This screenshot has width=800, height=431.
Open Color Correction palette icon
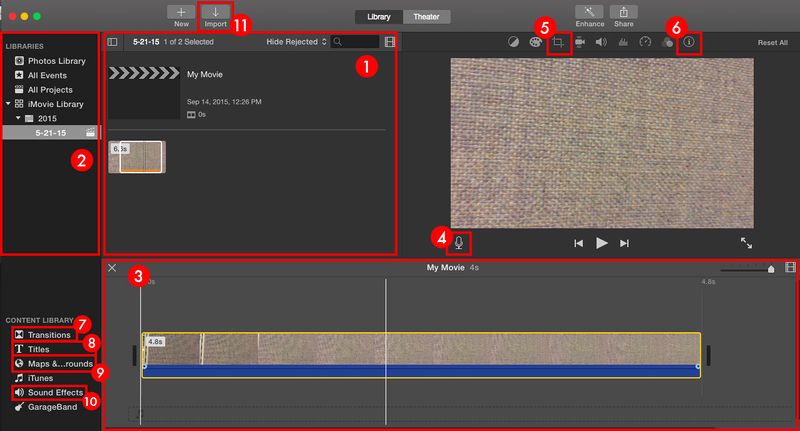[536, 42]
